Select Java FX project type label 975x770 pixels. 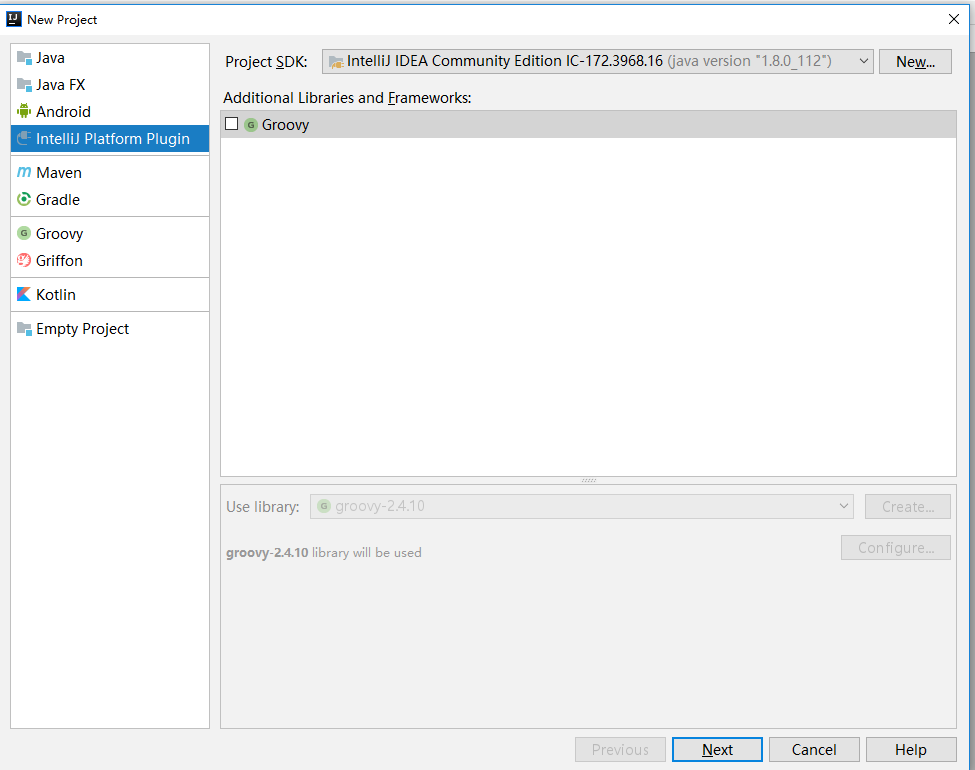[60, 85]
